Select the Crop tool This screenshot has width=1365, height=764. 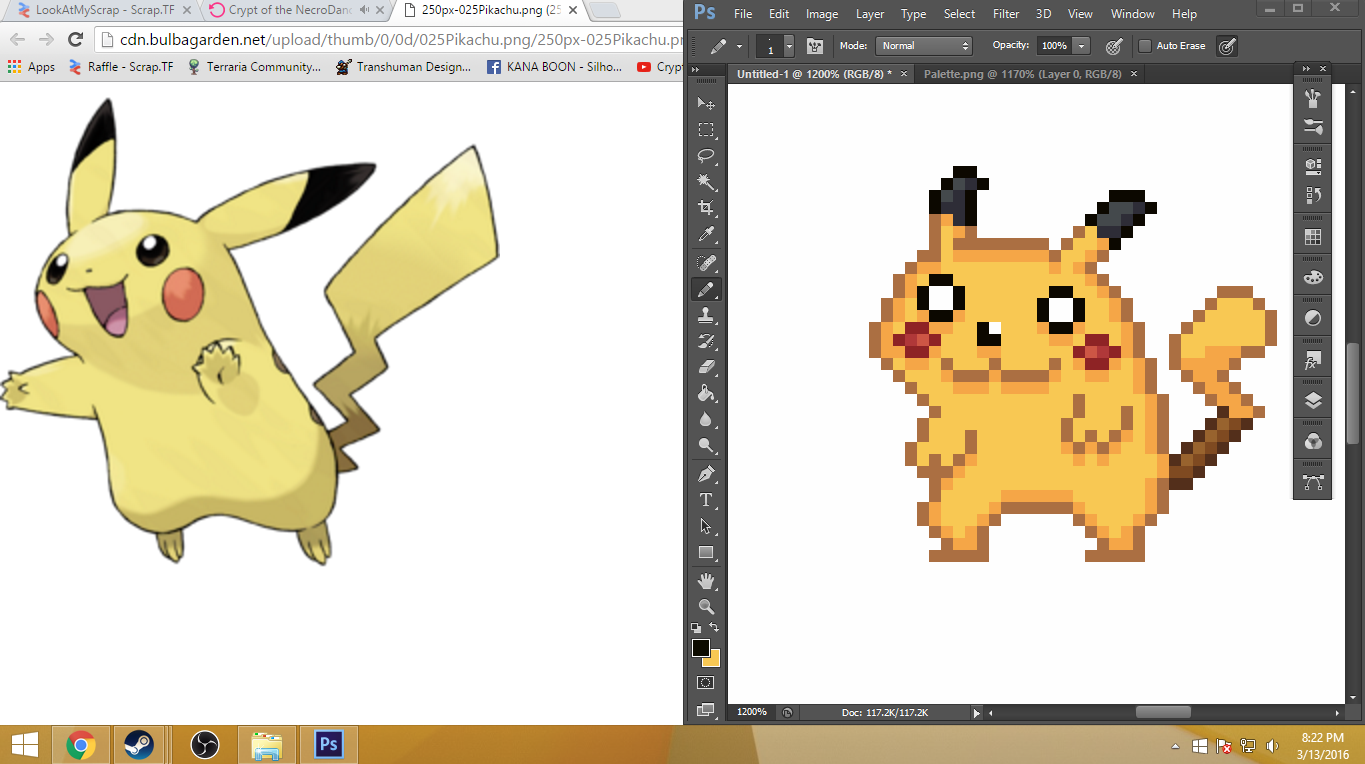pyautogui.click(x=706, y=208)
